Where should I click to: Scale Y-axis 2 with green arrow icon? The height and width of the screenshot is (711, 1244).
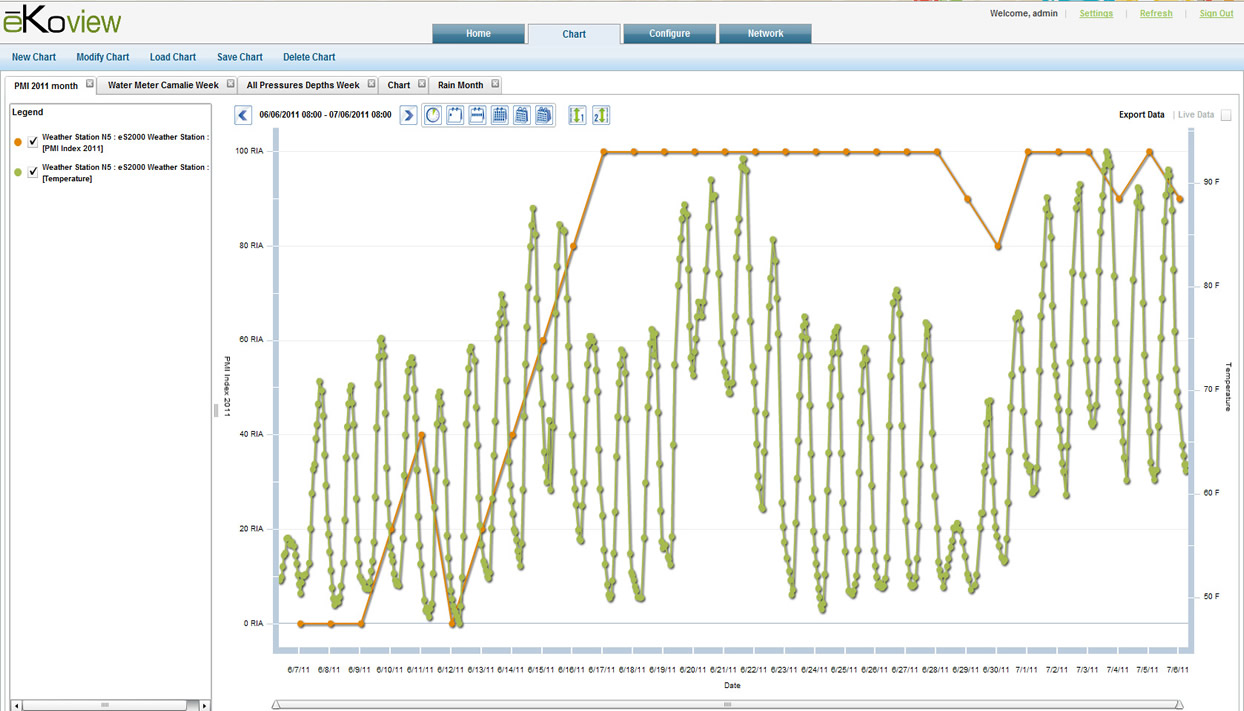point(600,115)
